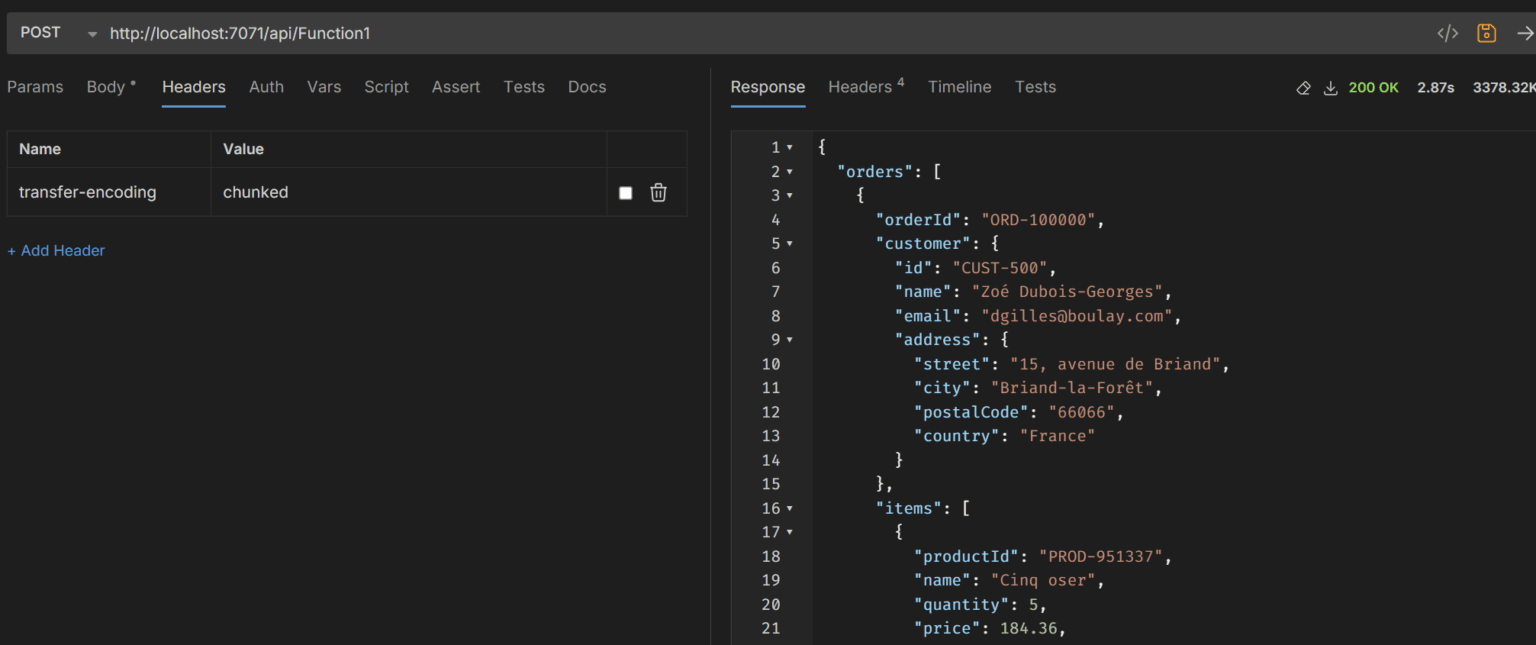The width and height of the screenshot is (1536, 645).
Task: Clear the response with the eraser icon
Action: pyautogui.click(x=1303, y=88)
